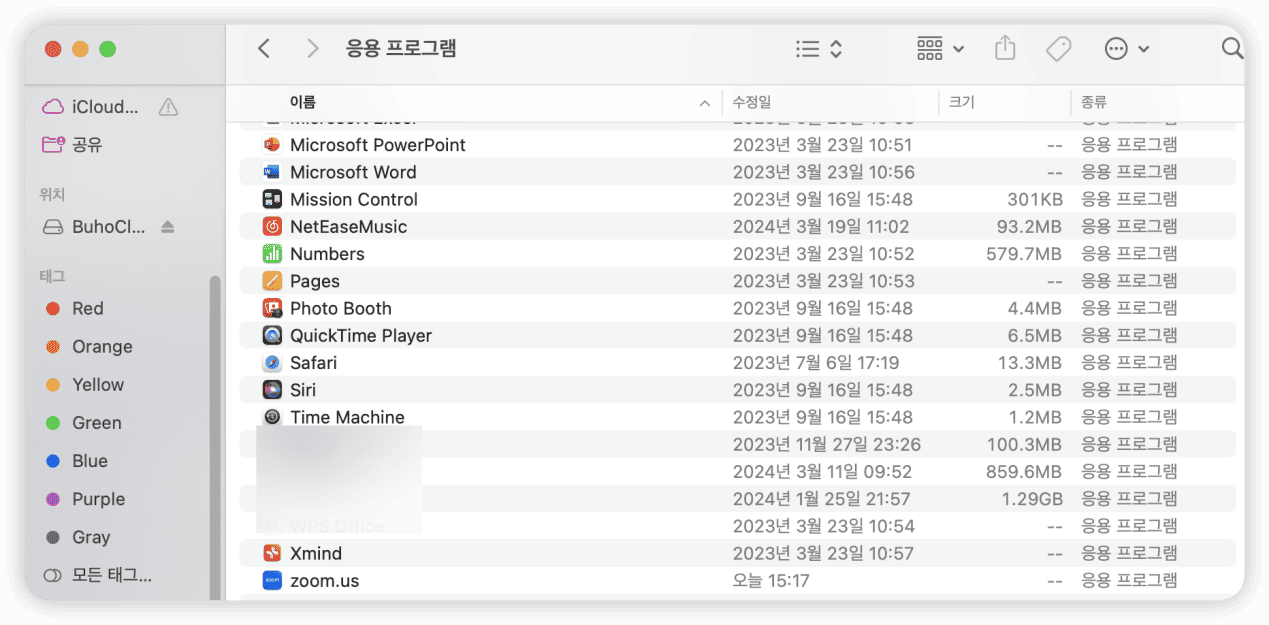Click the date 오늘 15:17
1269x625 pixels.
pyautogui.click(x=771, y=580)
